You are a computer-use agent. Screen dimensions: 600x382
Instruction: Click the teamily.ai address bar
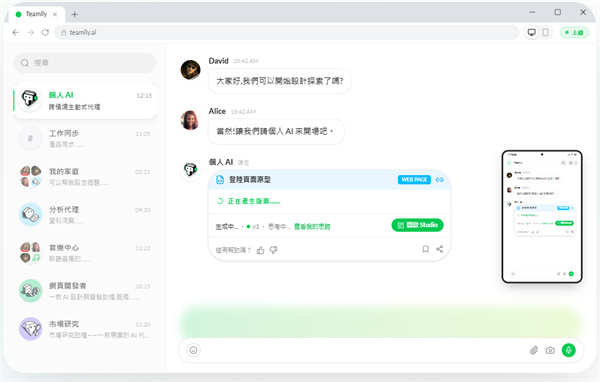[287, 33]
